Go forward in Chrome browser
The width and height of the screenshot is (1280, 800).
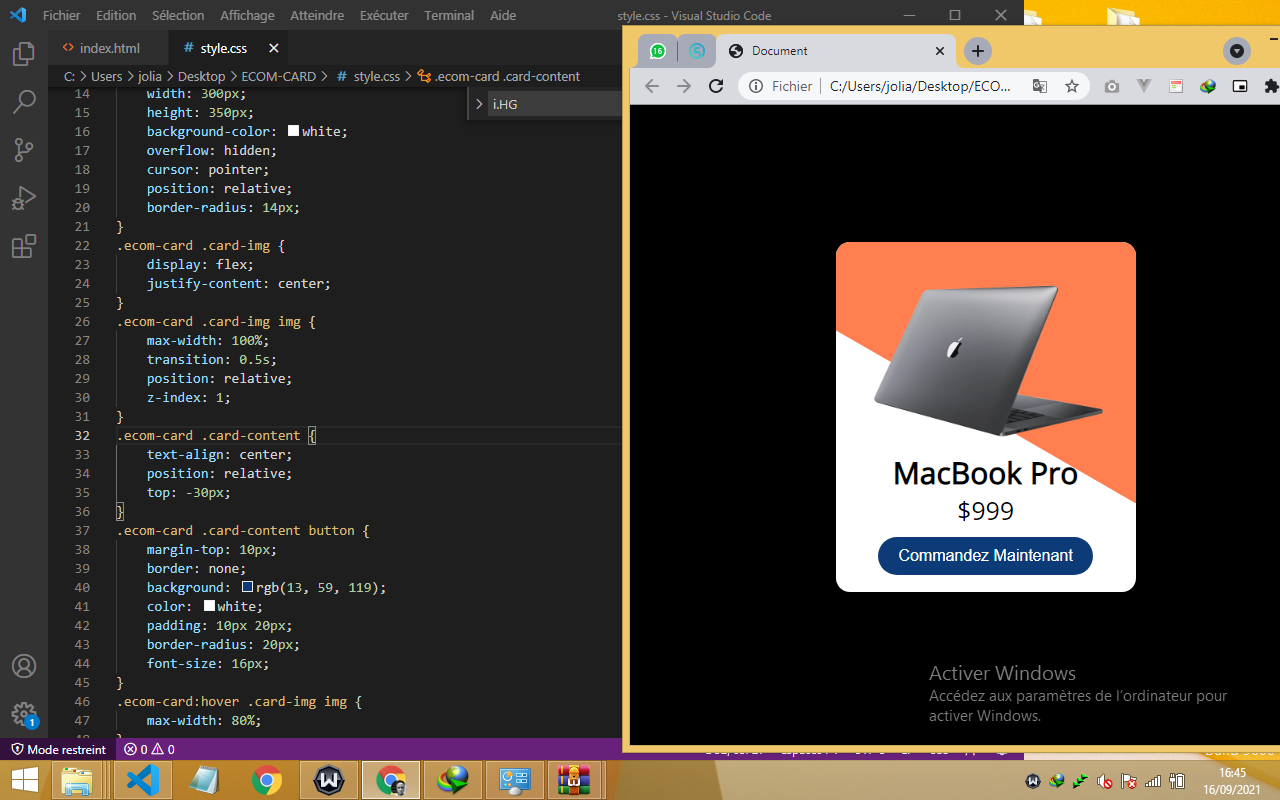point(684,86)
